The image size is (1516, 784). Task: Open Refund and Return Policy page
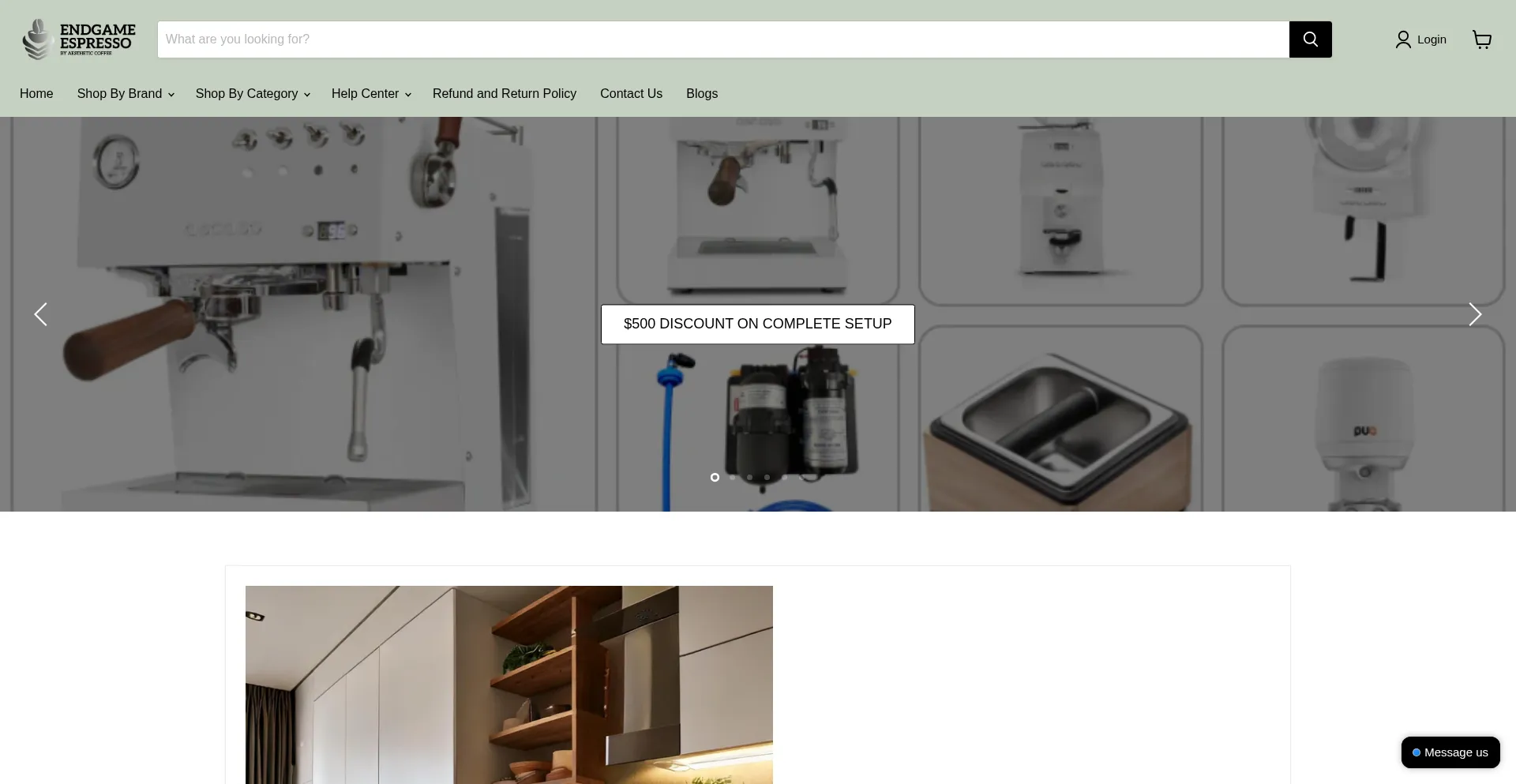(x=505, y=93)
